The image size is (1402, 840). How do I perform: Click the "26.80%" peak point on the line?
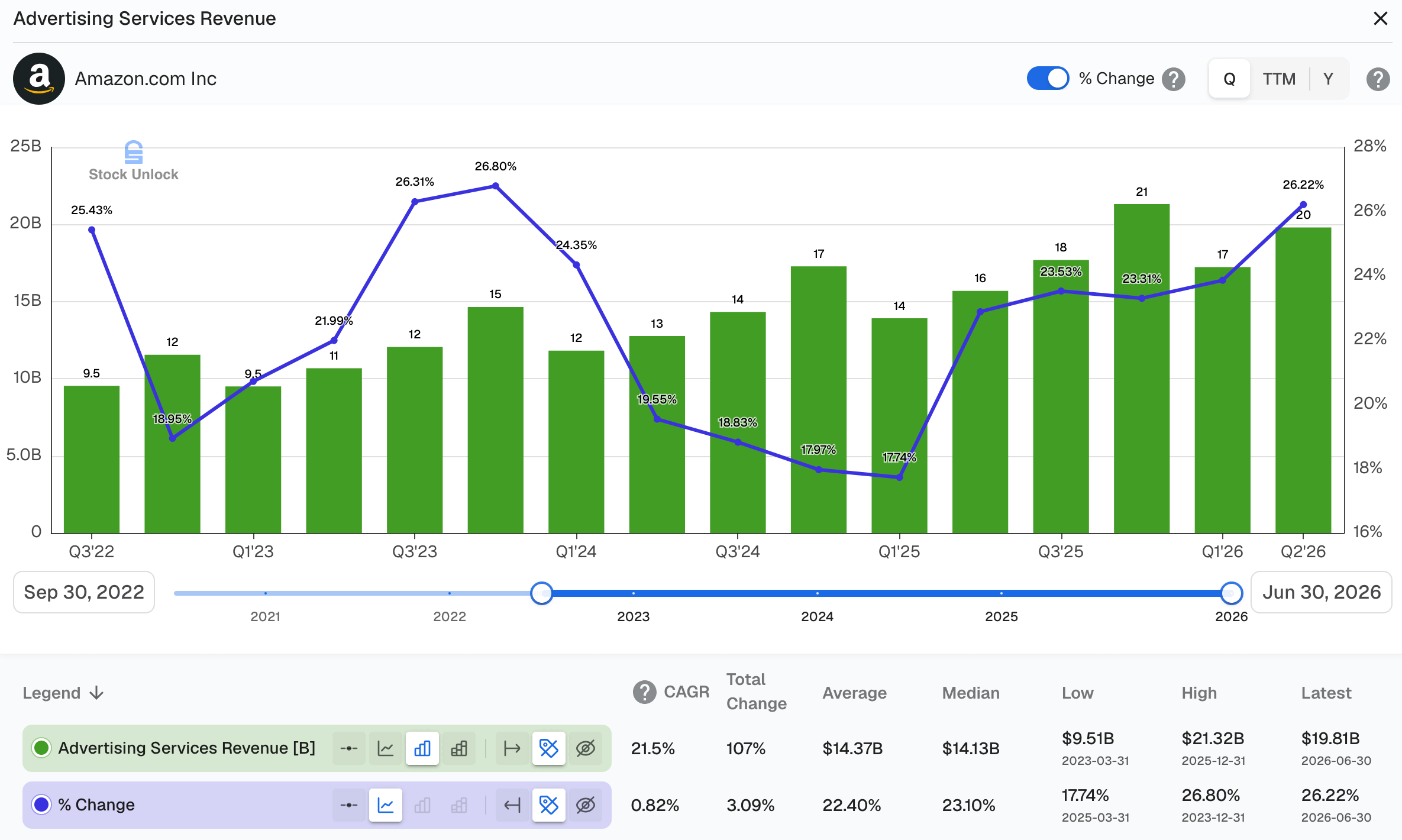coord(496,186)
